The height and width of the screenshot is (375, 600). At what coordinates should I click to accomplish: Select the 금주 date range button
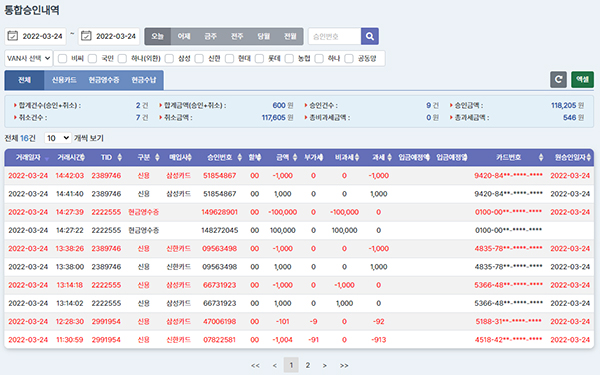[x=210, y=36]
